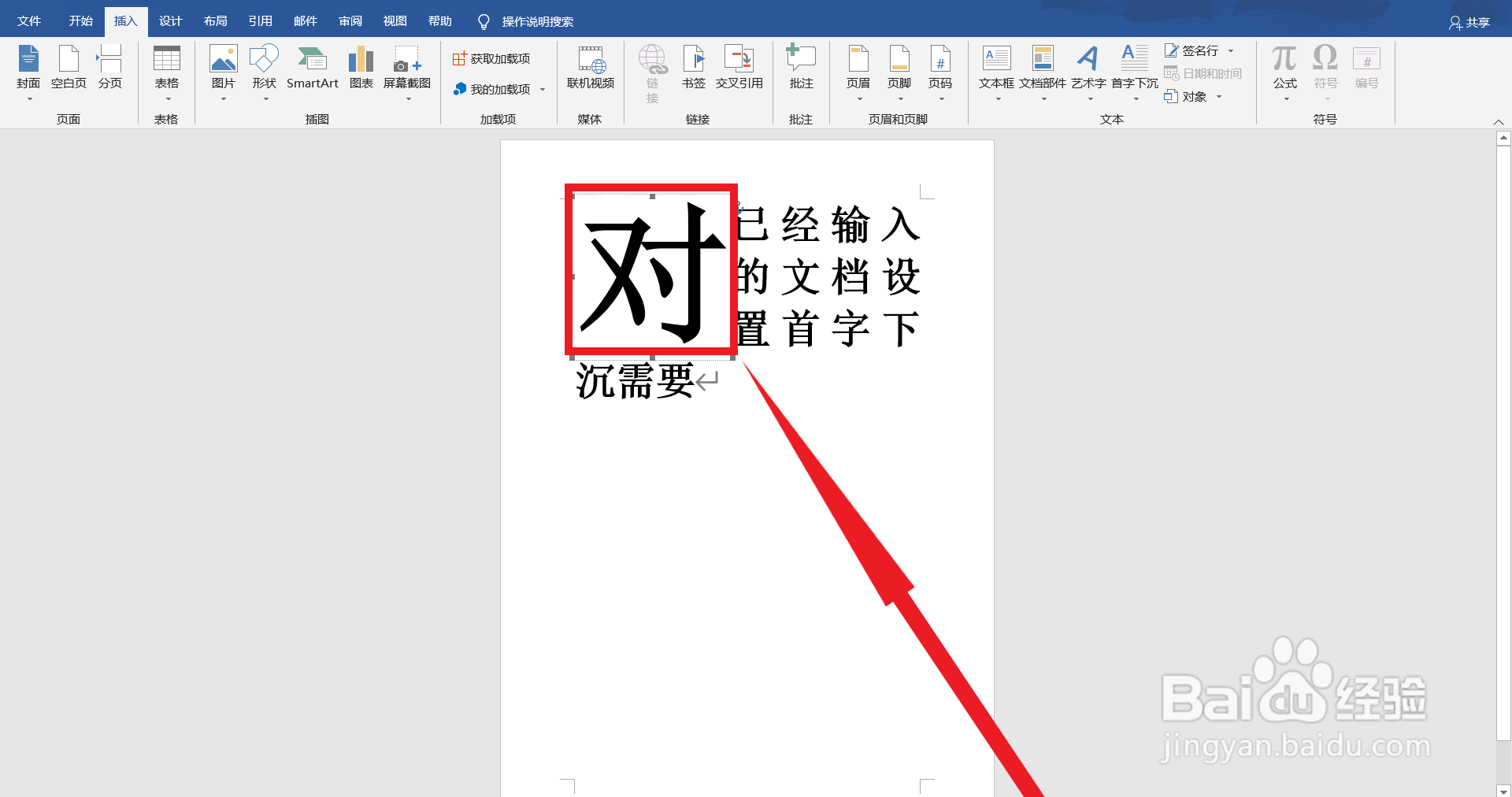Insert a Text Box (文本框)
1512x797 pixels.
click(x=996, y=72)
